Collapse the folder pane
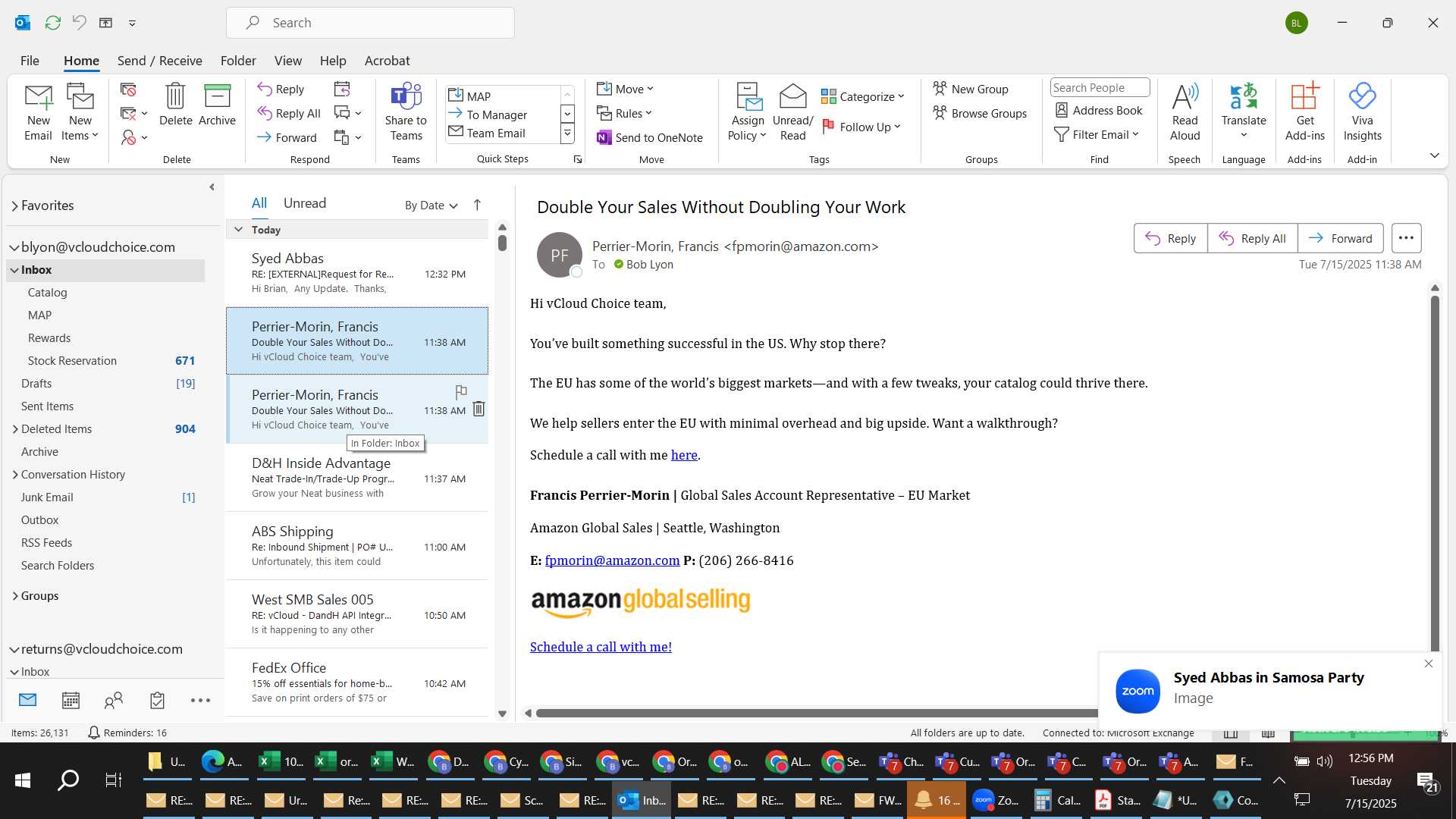The image size is (1456, 819). [x=212, y=187]
